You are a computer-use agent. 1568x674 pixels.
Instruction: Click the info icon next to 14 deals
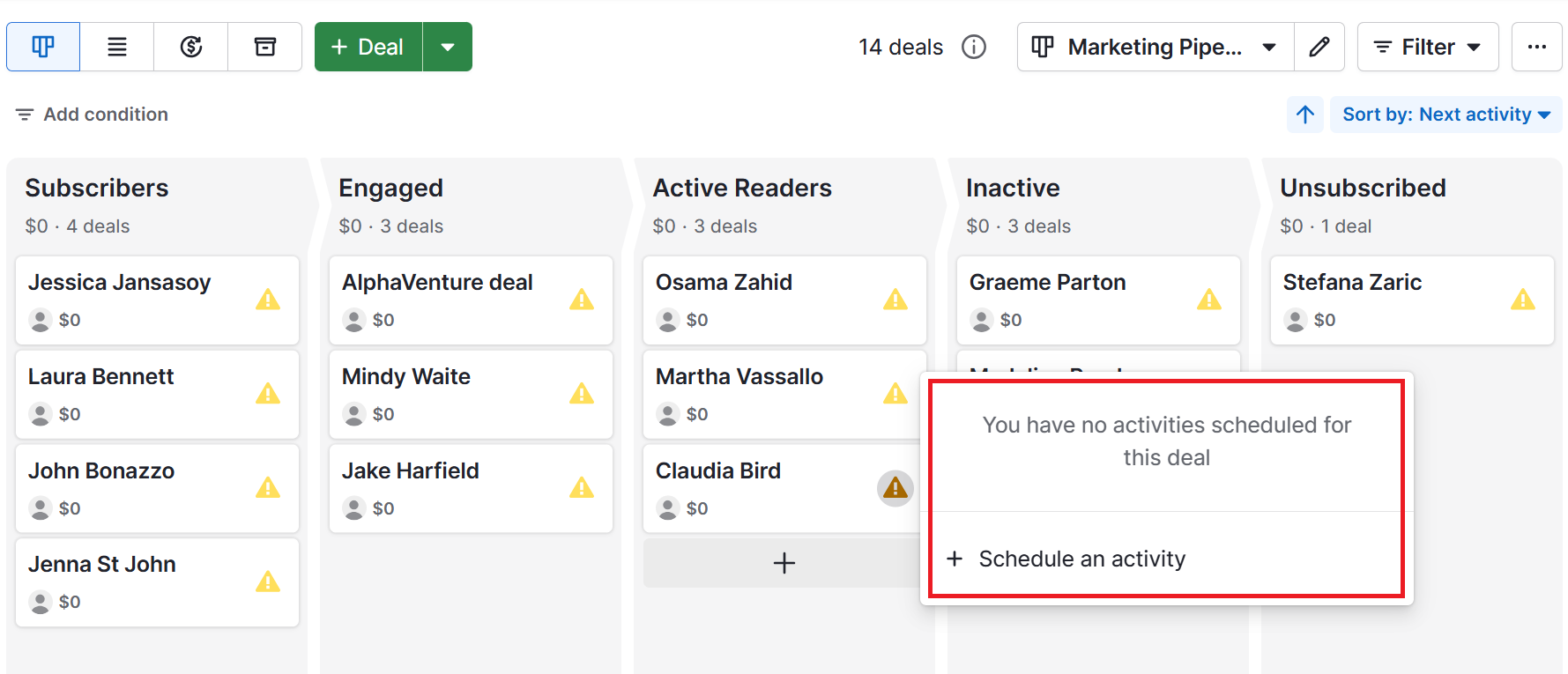974,48
